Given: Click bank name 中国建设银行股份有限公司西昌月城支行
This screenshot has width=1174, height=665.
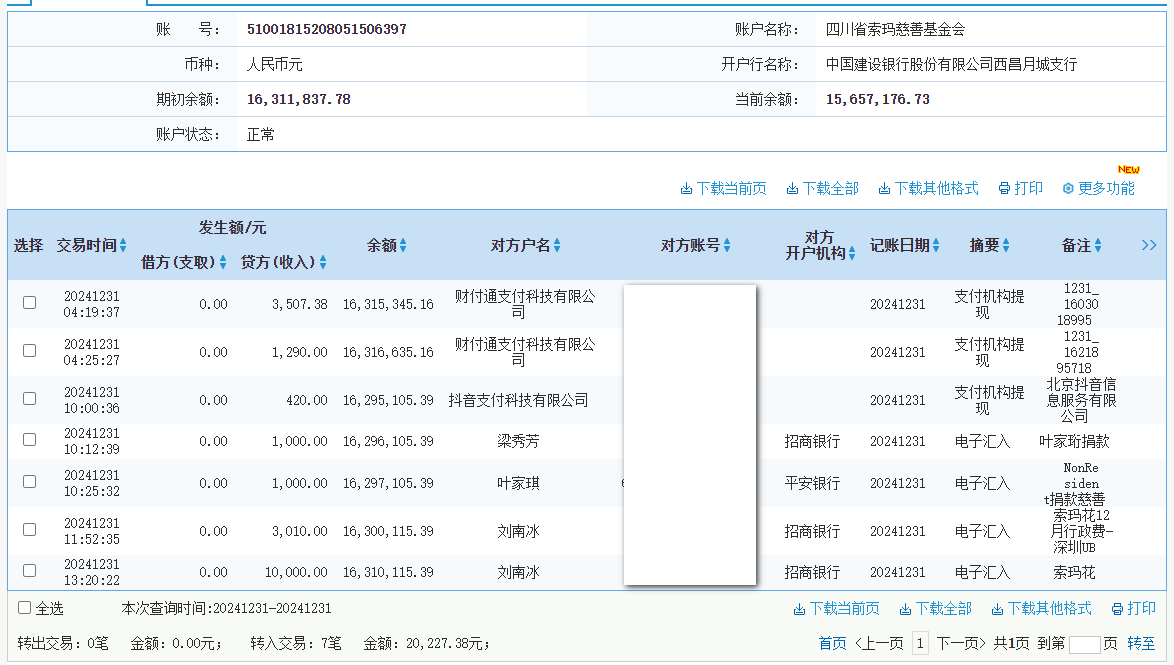Looking at the screenshot, I should (952, 64).
